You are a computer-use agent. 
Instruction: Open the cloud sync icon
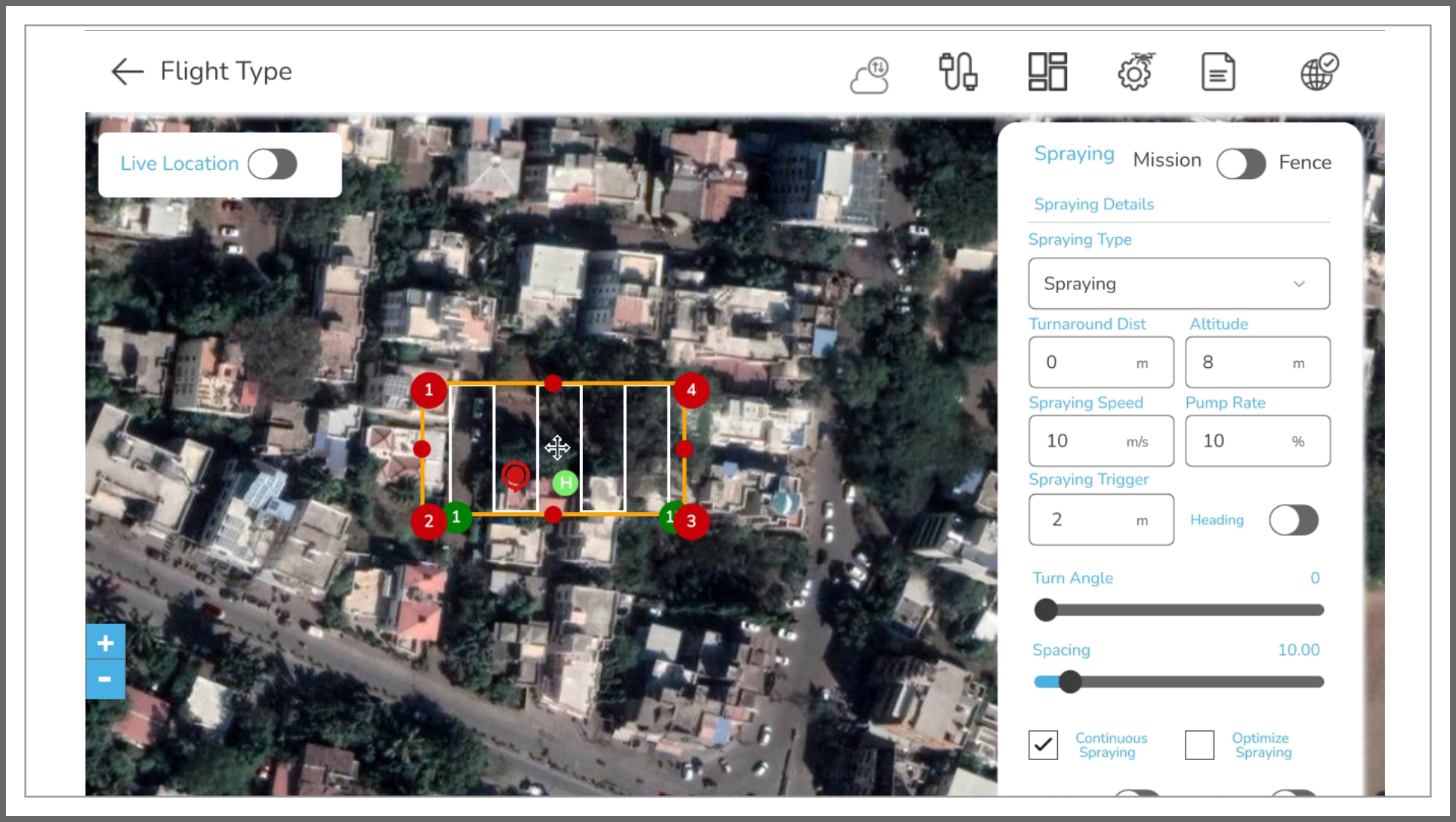(870, 74)
